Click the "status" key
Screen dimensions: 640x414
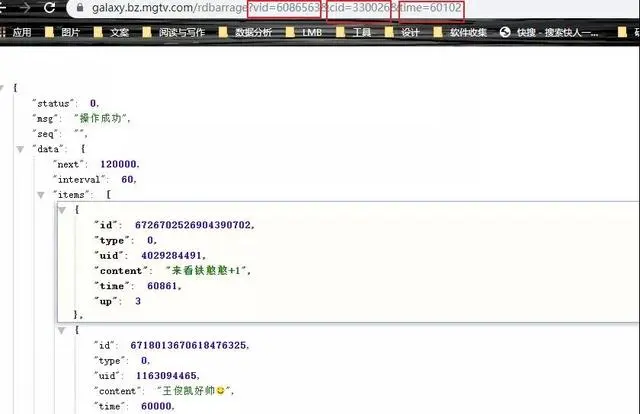click(53, 104)
